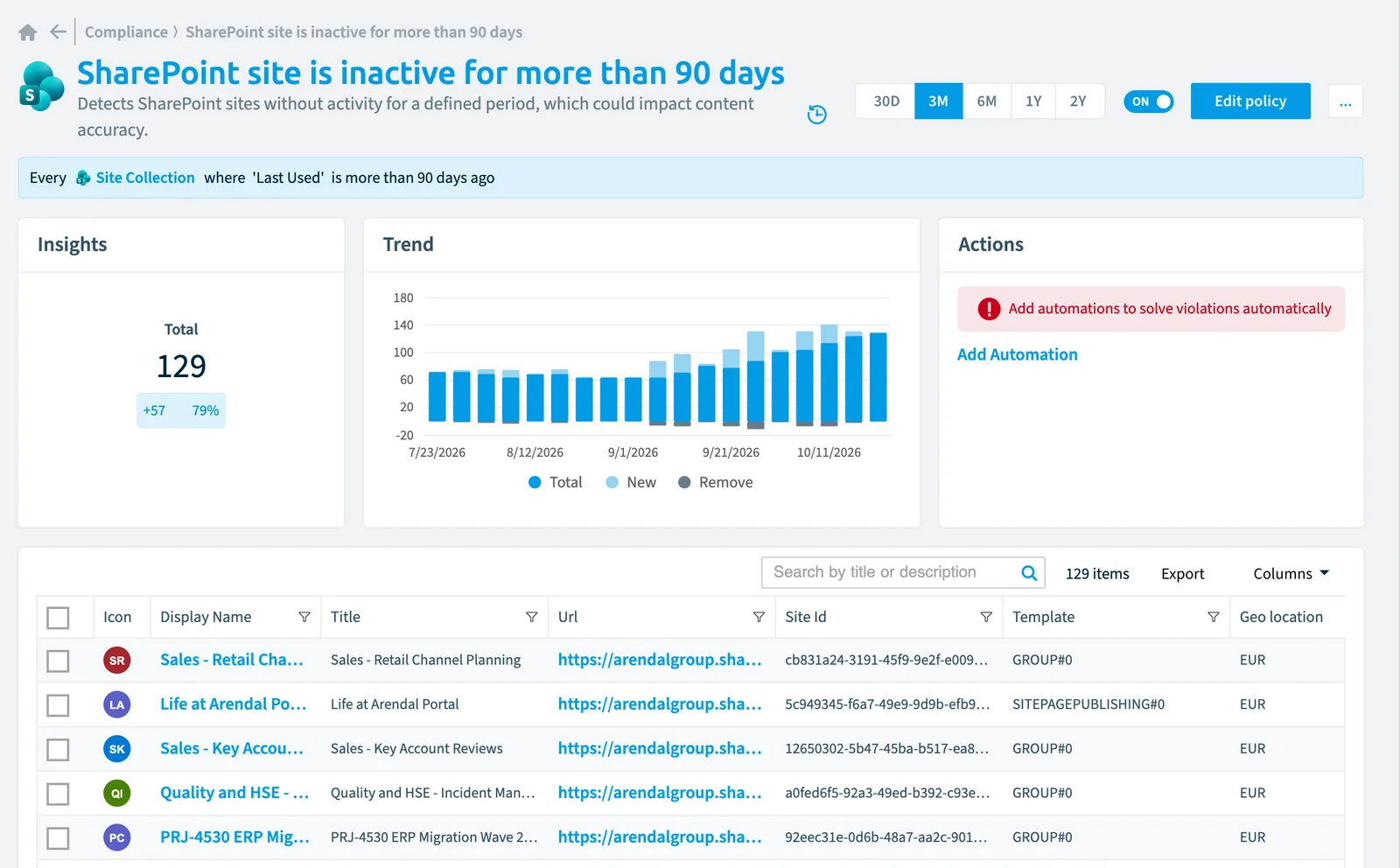The height and width of the screenshot is (868, 1400).
Task: Toggle the Total legend swatch
Action: [535, 482]
